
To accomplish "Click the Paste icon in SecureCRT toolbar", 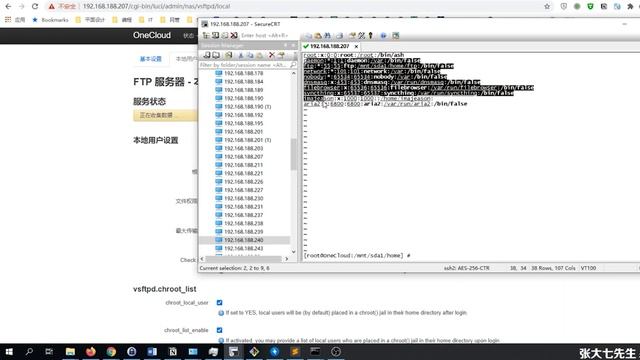I will pos(318,36).
